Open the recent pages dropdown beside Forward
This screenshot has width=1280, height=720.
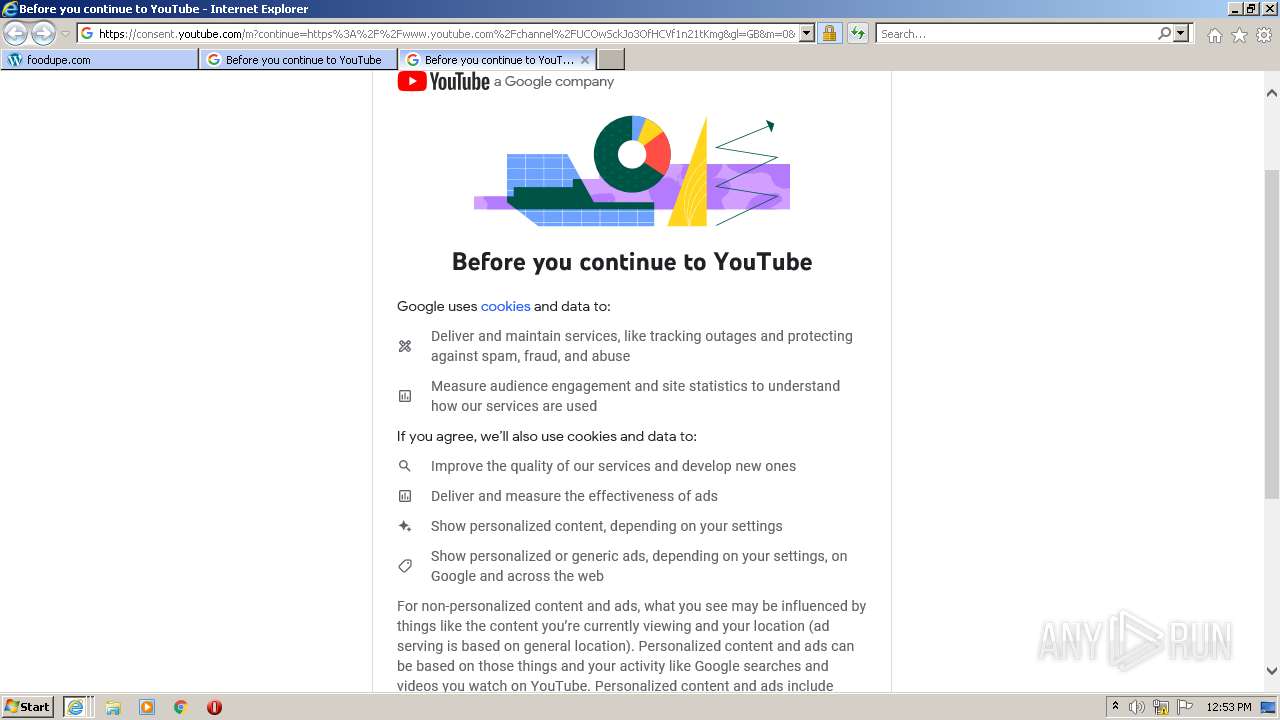point(65,34)
